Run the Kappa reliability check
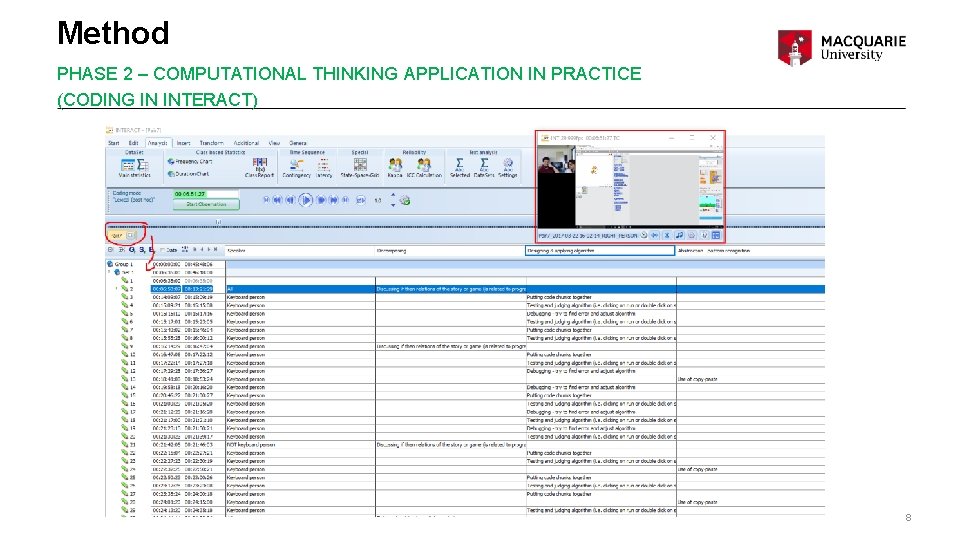The width and height of the screenshot is (960, 540). coord(395,168)
